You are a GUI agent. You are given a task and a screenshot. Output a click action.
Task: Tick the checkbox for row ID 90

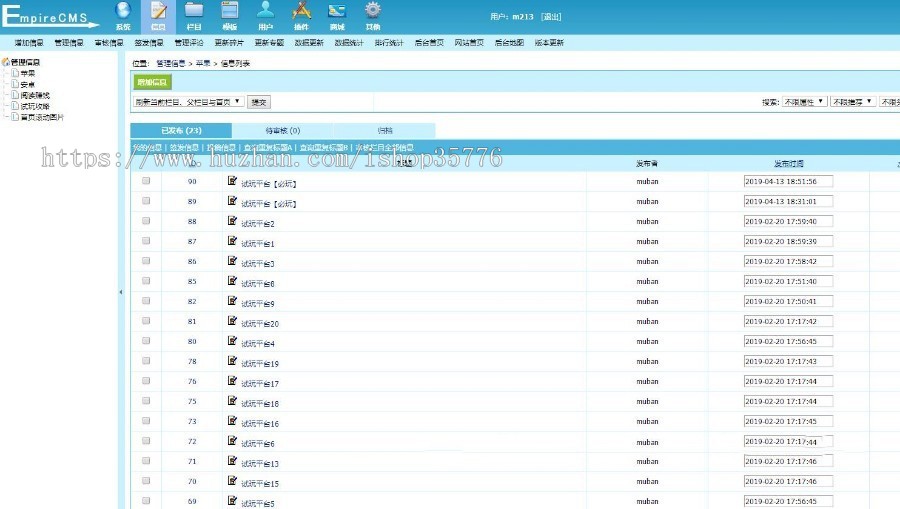pyautogui.click(x=146, y=181)
